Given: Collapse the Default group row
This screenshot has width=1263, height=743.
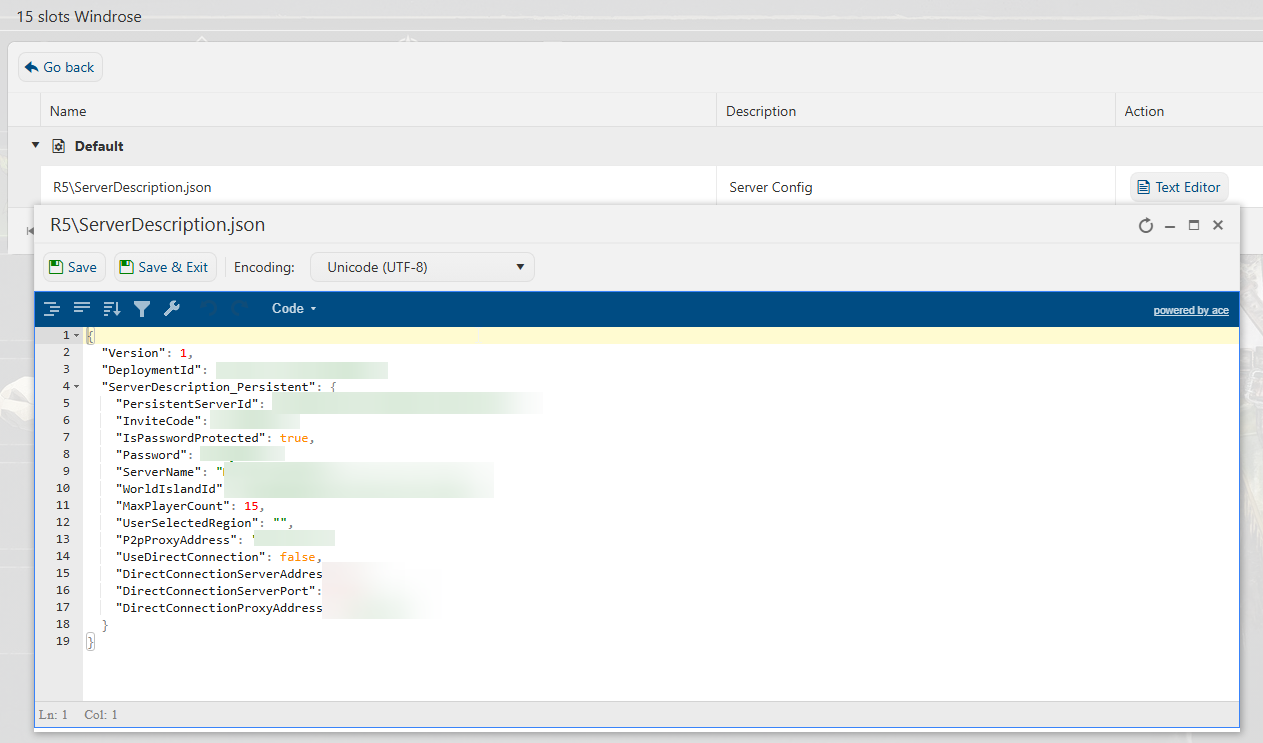Looking at the screenshot, I should click(36, 145).
